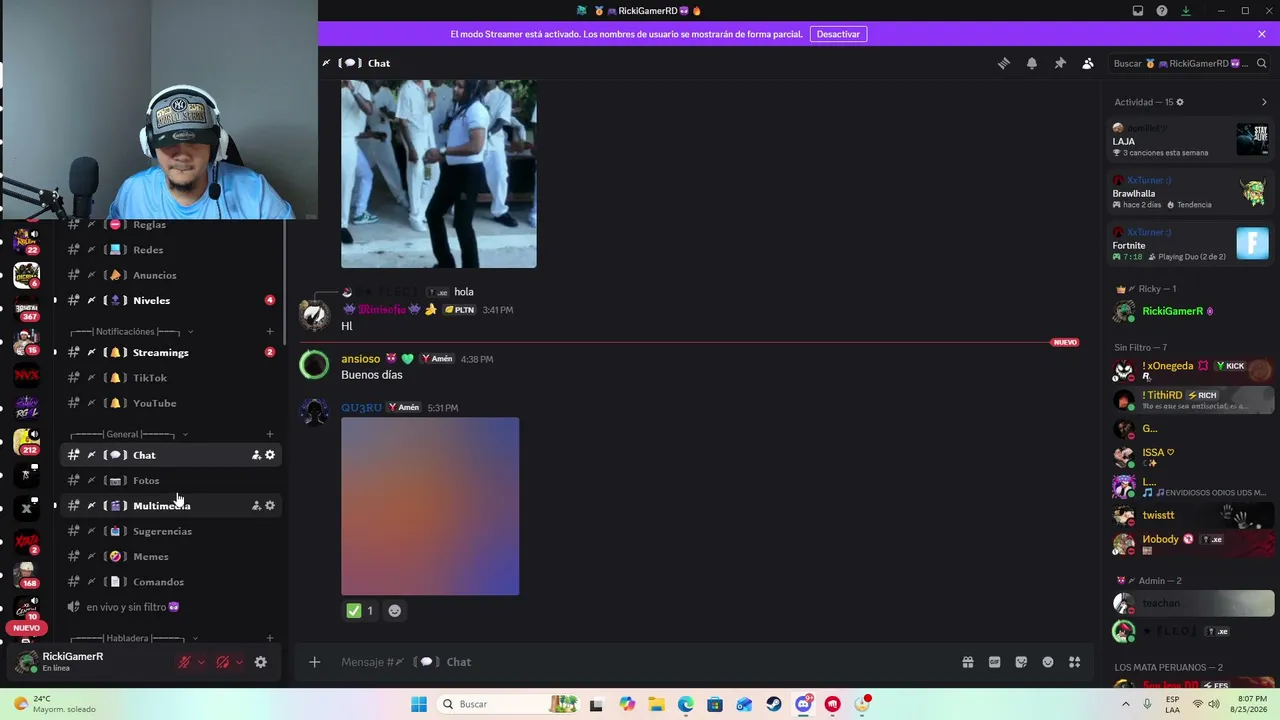
Task: Toggle the checkmark reaction on QU3RU's message
Action: pyautogui.click(x=360, y=611)
